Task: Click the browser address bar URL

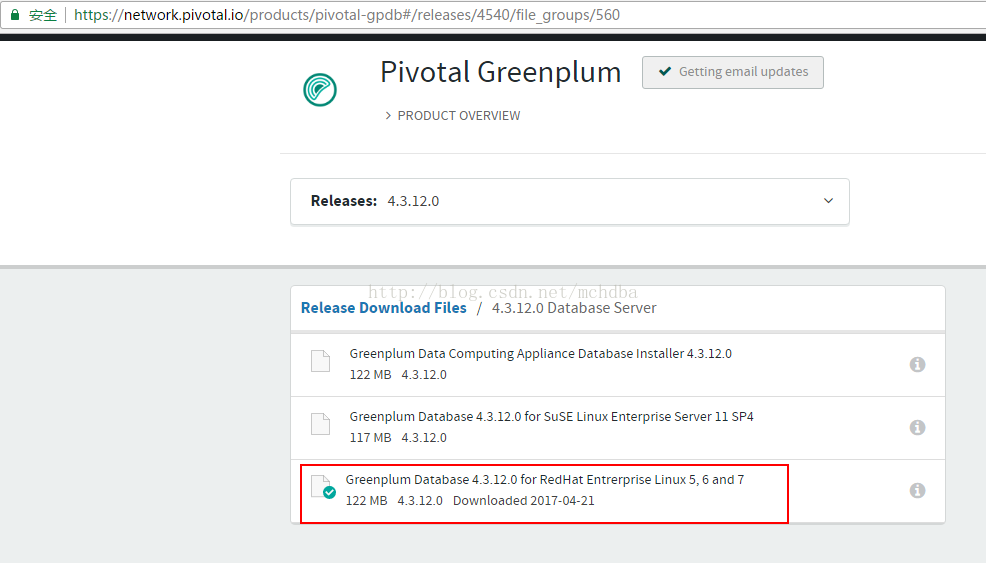Action: coord(346,14)
